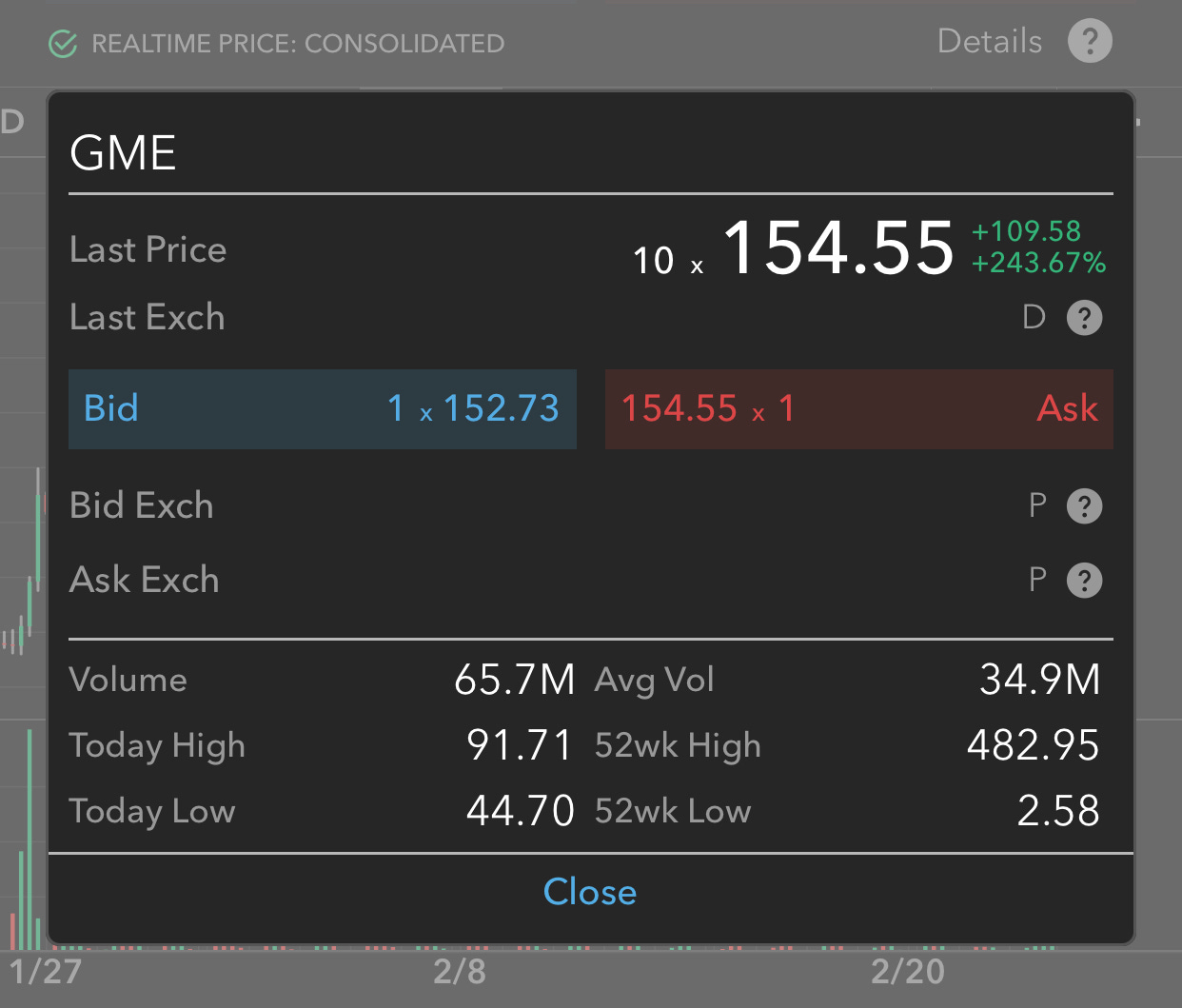Close the GME quote popup
The height and width of the screenshot is (1008, 1182).
(x=590, y=892)
